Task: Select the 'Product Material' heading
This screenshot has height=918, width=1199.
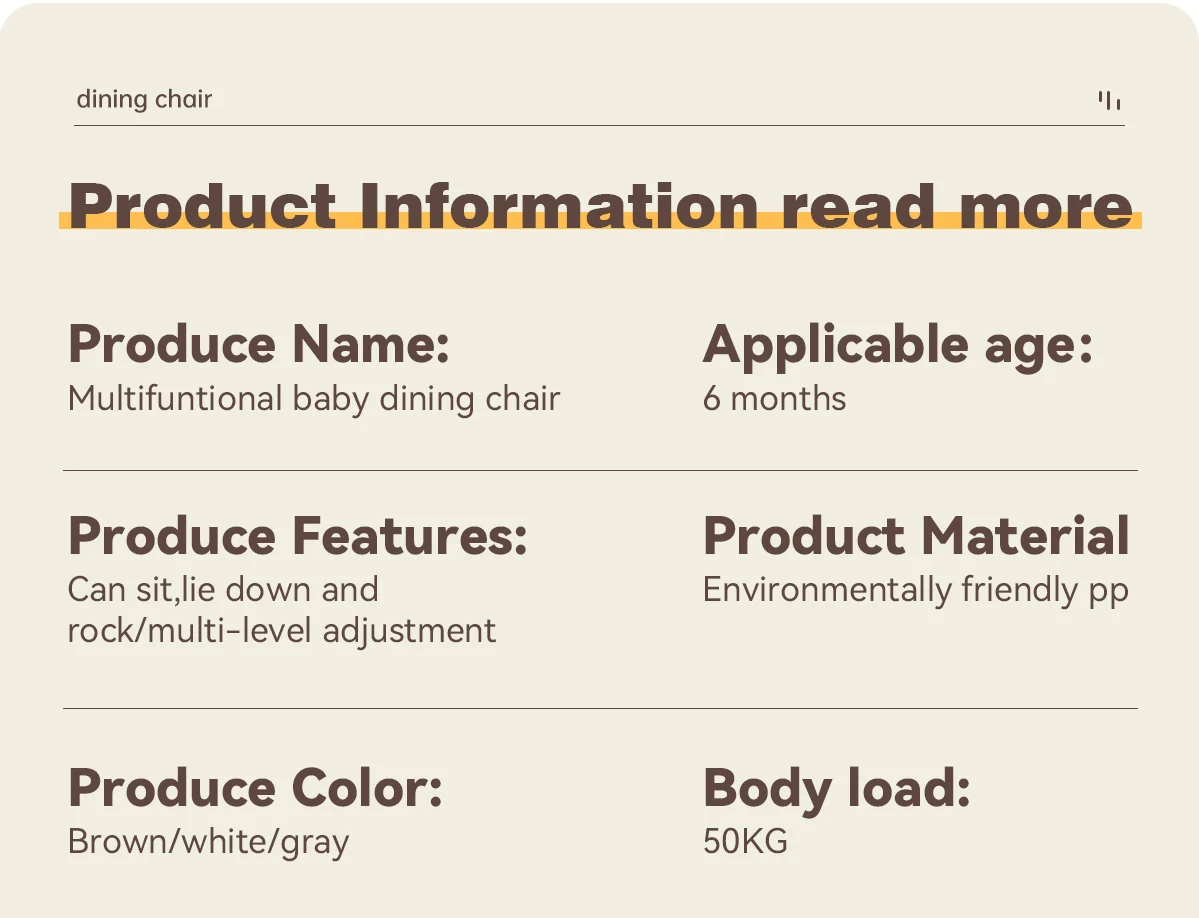Action: coord(916,535)
